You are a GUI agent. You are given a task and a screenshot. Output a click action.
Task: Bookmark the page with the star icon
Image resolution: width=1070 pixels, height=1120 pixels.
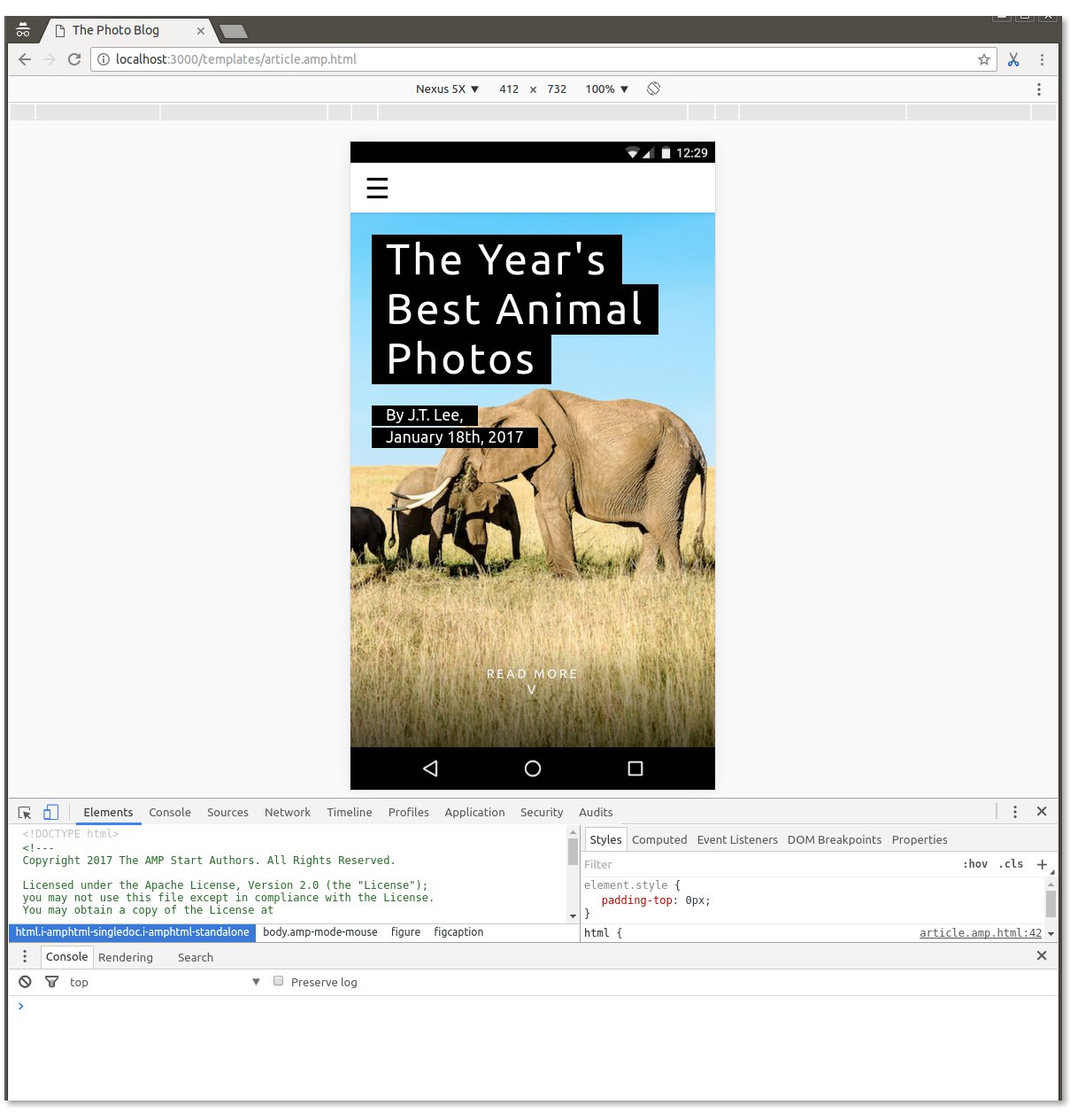[x=983, y=59]
